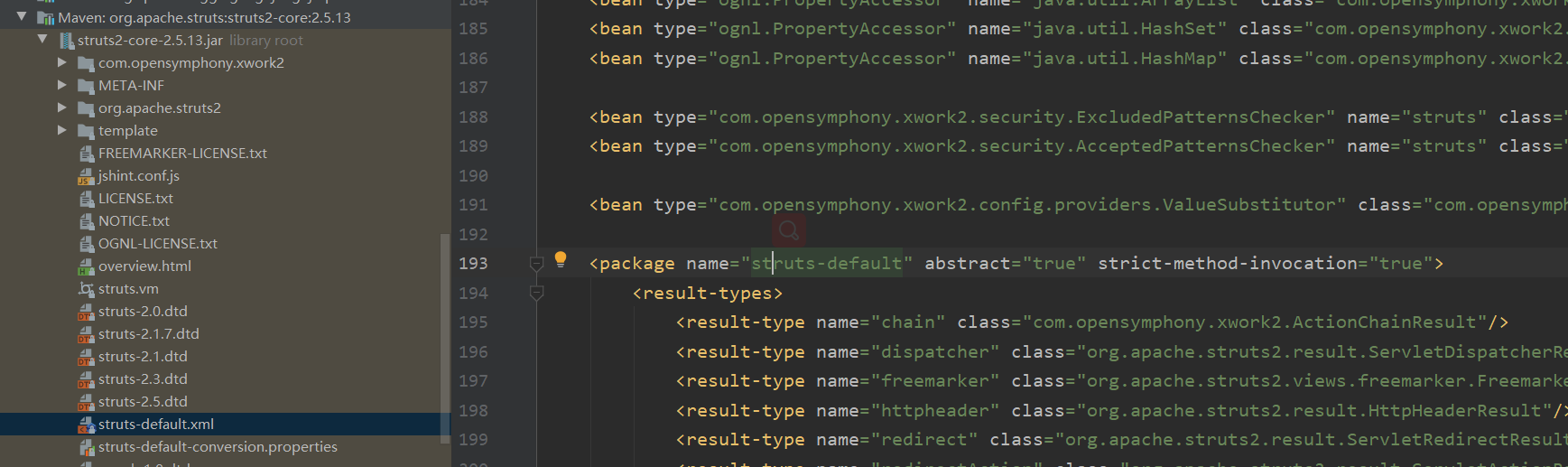Click the yellow intention lightbulb on line 193
This screenshot has width=1568, height=467.
[x=561, y=260]
